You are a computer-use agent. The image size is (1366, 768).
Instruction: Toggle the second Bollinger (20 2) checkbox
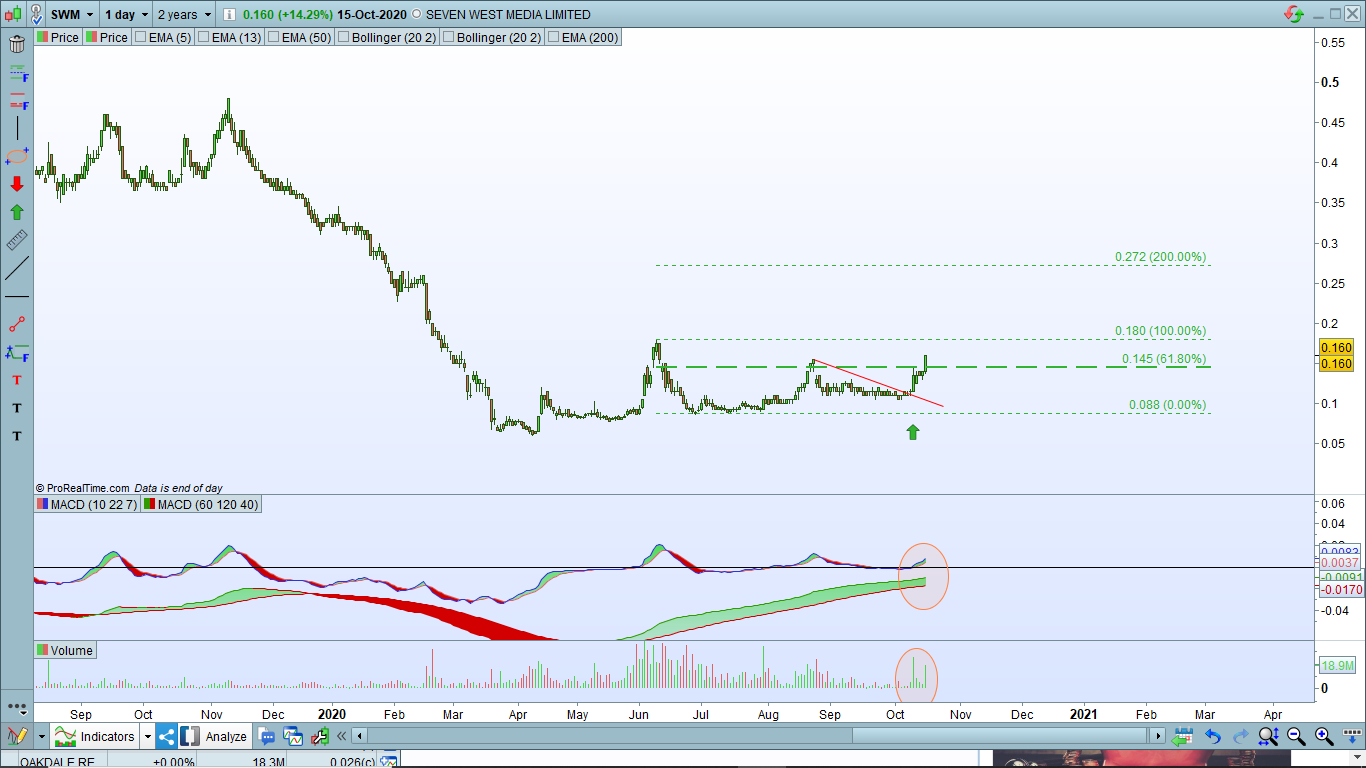(448, 37)
